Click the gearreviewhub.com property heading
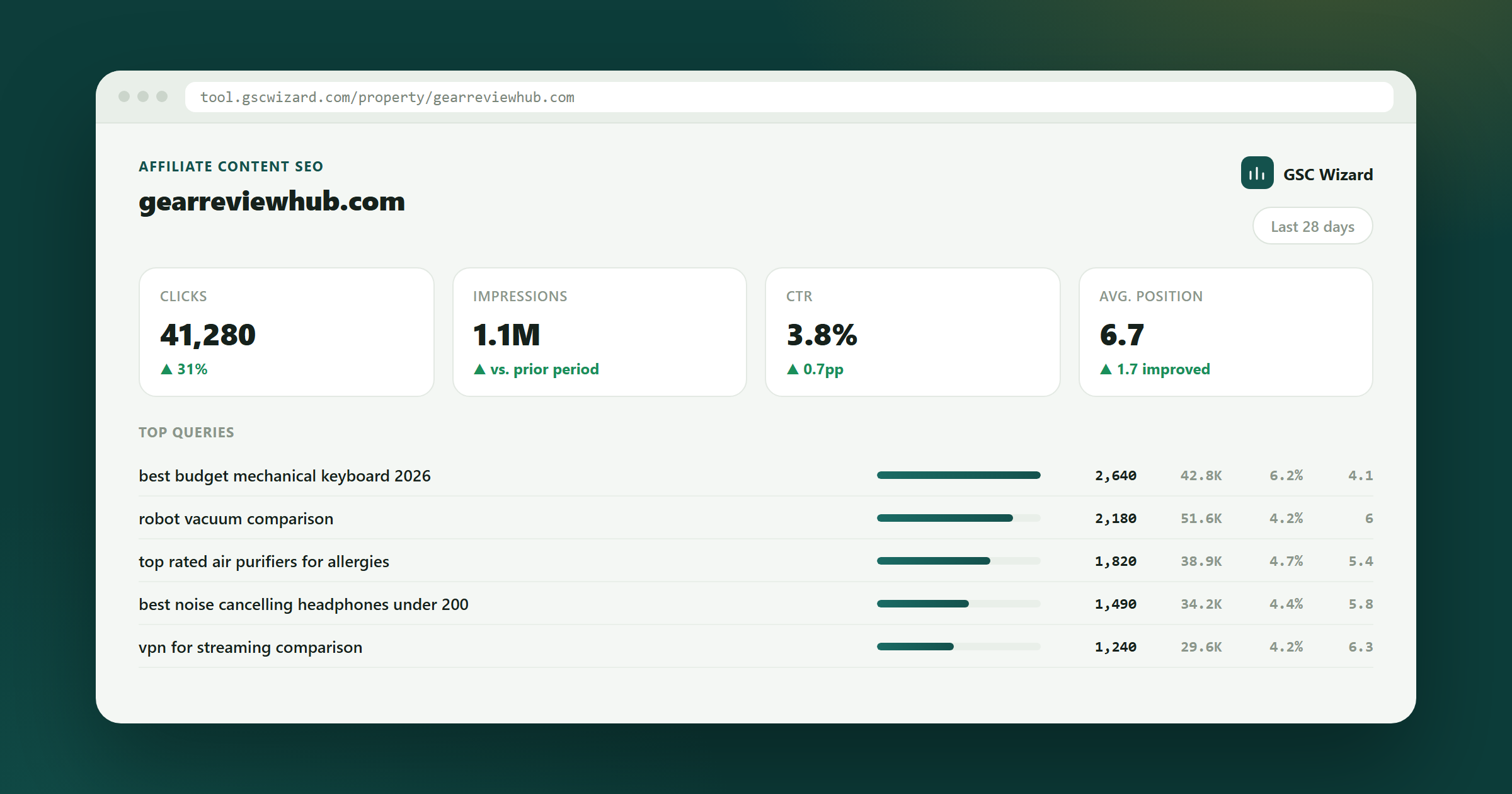 coord(272,202)
